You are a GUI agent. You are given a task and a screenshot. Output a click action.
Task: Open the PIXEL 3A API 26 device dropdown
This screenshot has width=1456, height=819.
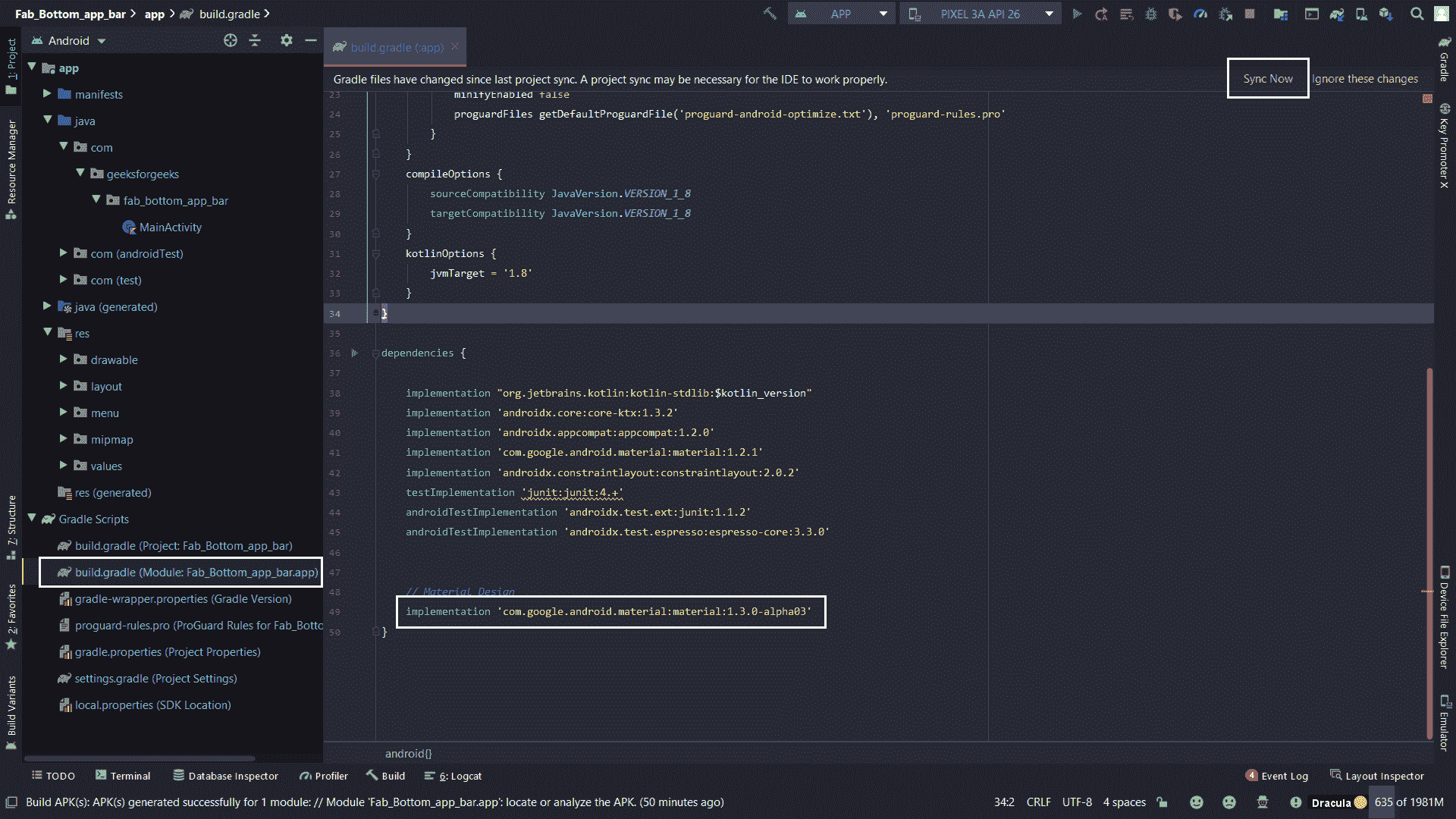tap(982, 14)
